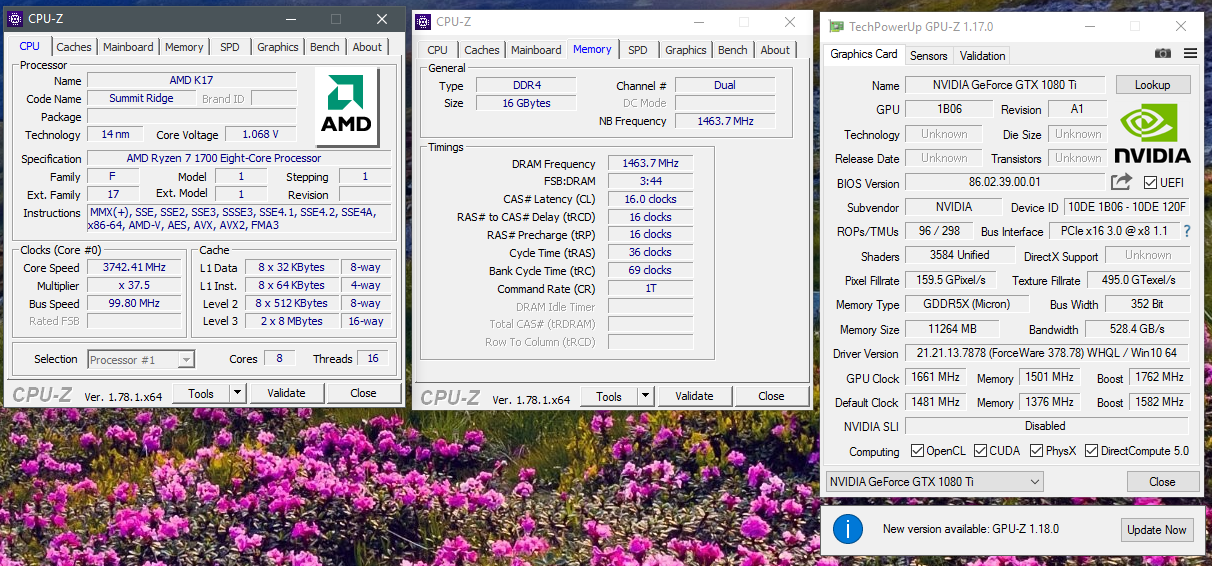The width and height of the screenshot is (1212, 566).
Task: Open Mainboard tab in left CPU-Z
Action: [128, 47]
